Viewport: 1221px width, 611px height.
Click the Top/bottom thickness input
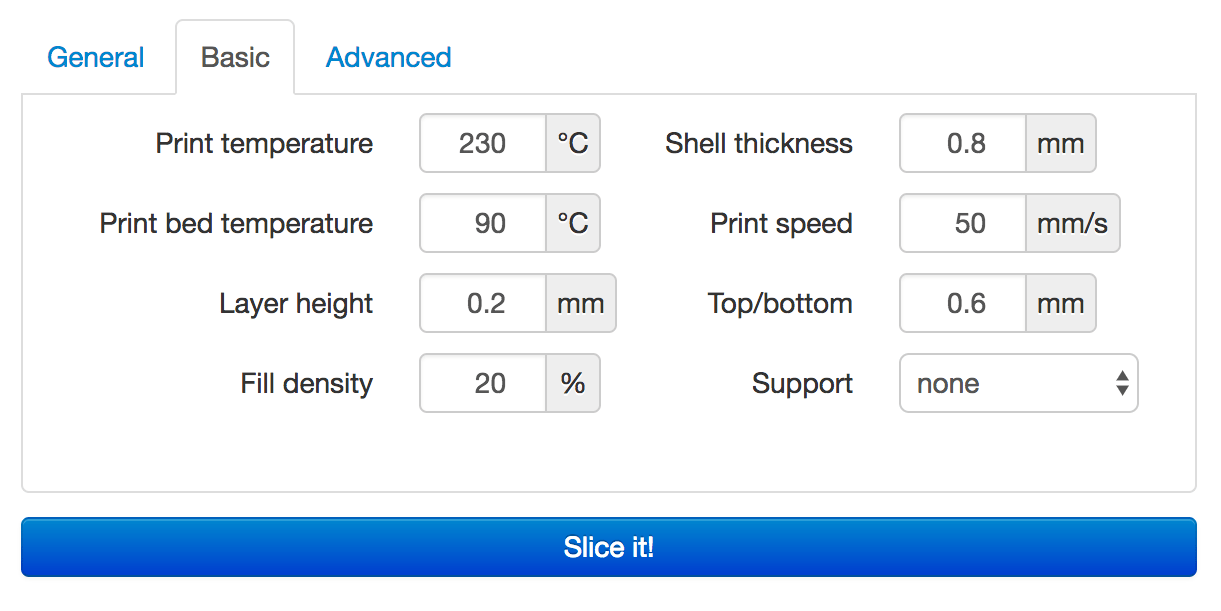coord(961,303)
